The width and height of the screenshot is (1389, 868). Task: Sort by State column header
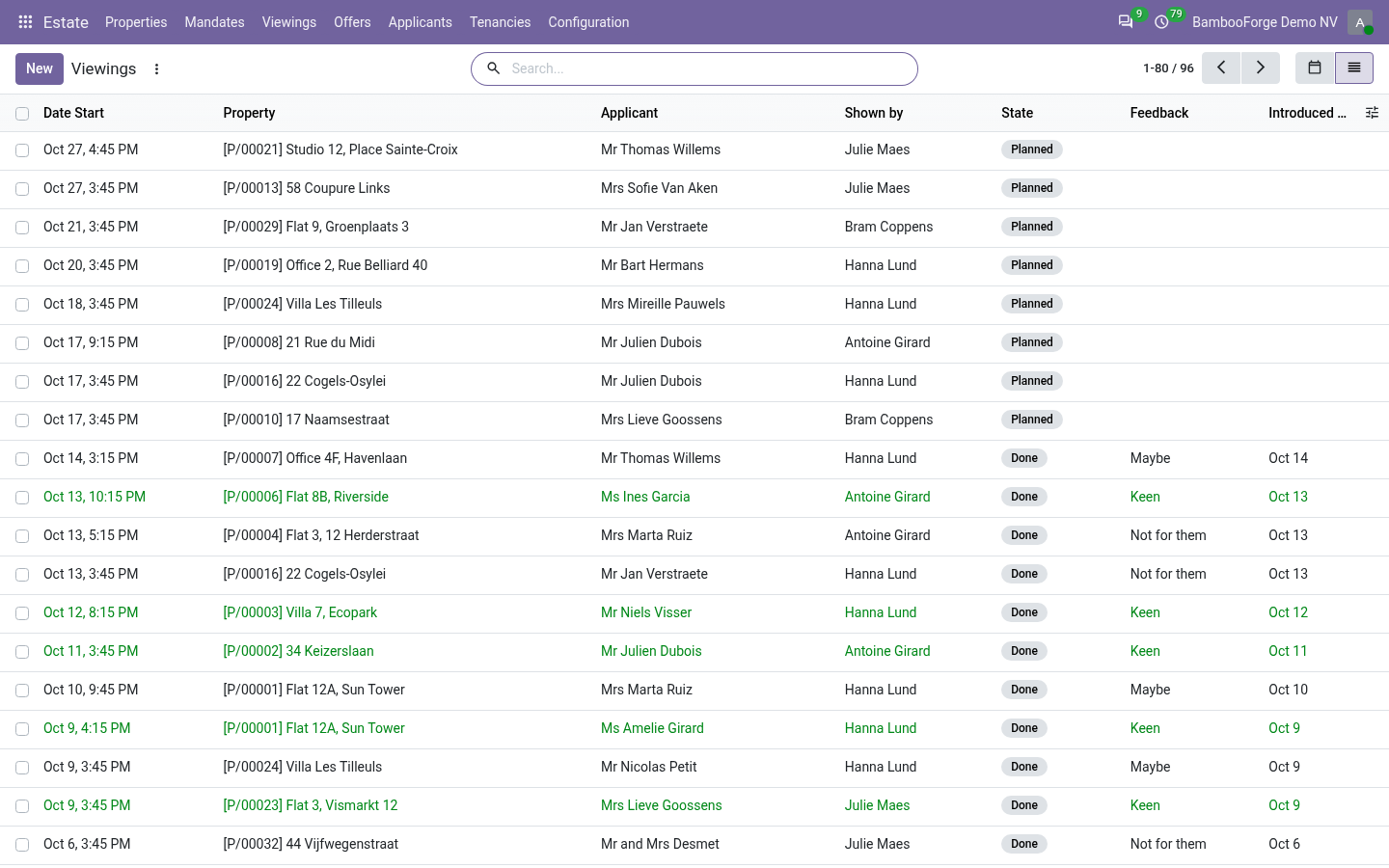pos(1017,113)
